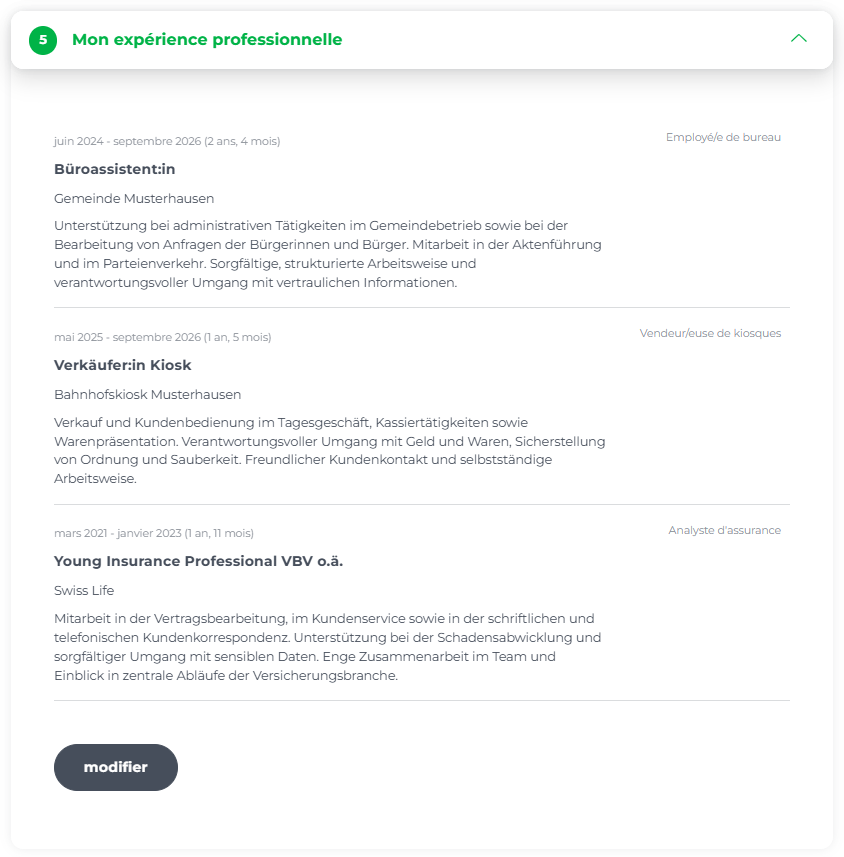Click the blank header bar area
The height and width of the screenshot is (857, 844).
pyautogui.click(x=560, y=40)
